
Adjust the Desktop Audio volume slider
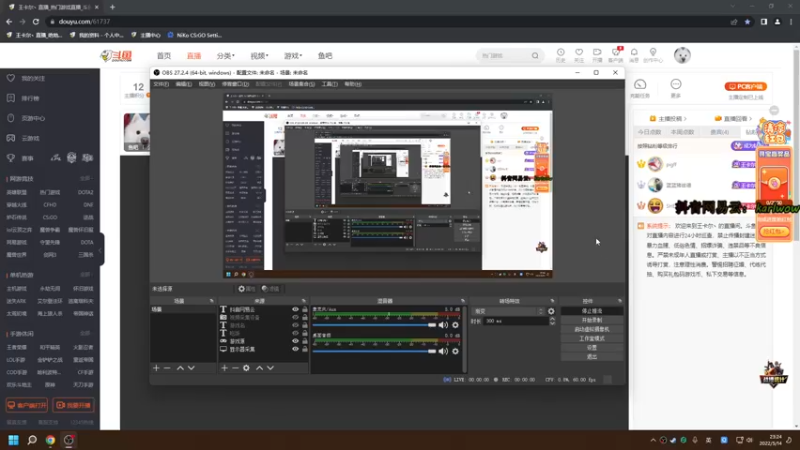[x=374, y=351]
